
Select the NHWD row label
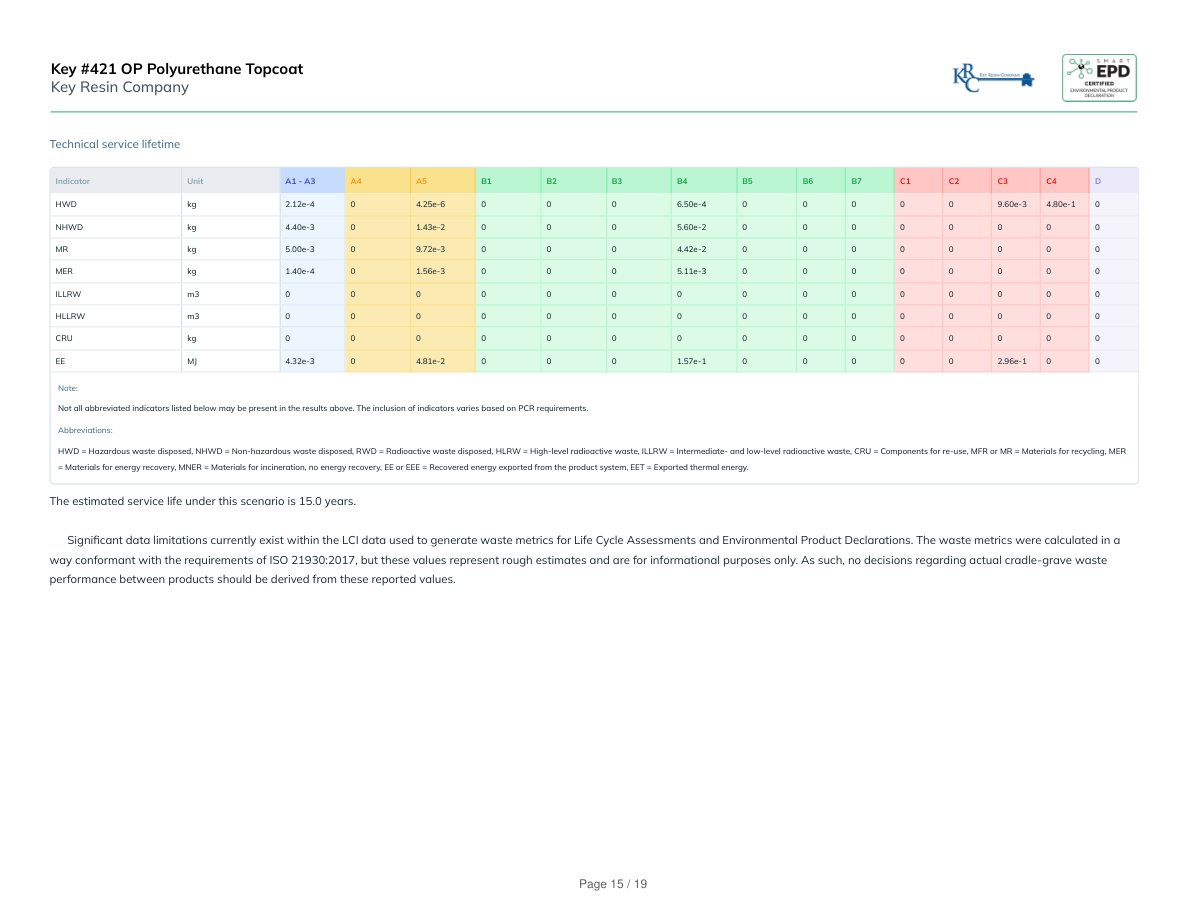coord(69,227)
